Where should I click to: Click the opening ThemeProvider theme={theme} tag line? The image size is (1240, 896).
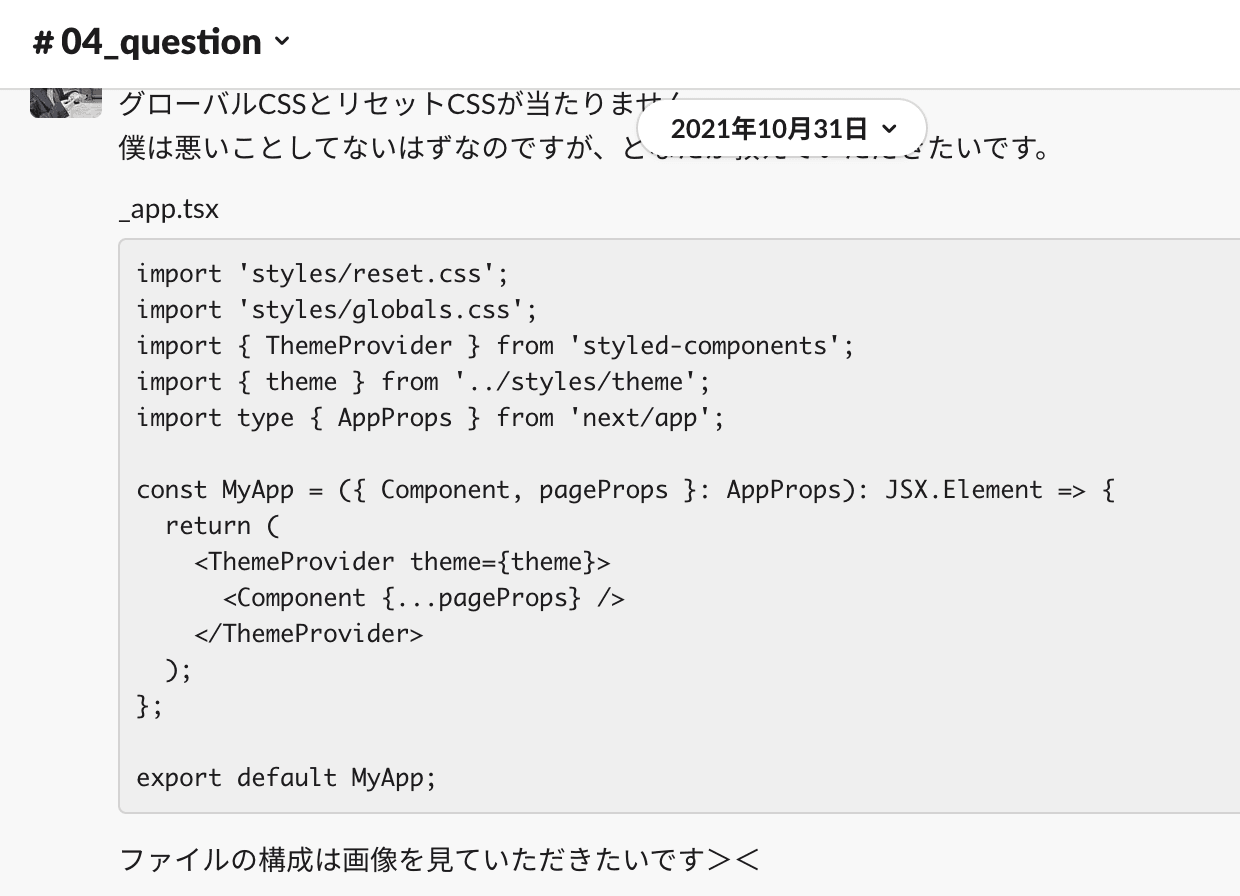[x=402, y=562]
